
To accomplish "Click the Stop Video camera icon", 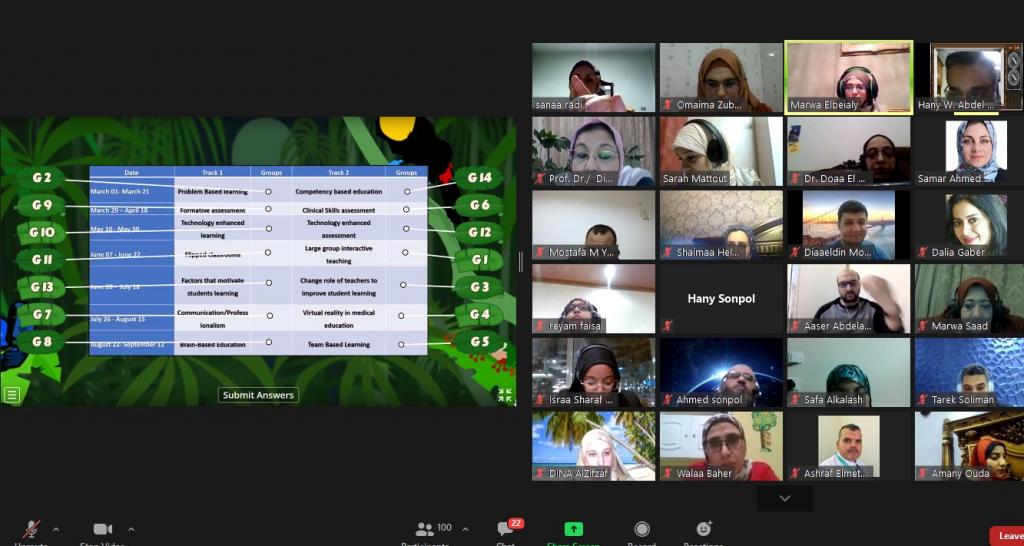I will [x=103, y=530].
